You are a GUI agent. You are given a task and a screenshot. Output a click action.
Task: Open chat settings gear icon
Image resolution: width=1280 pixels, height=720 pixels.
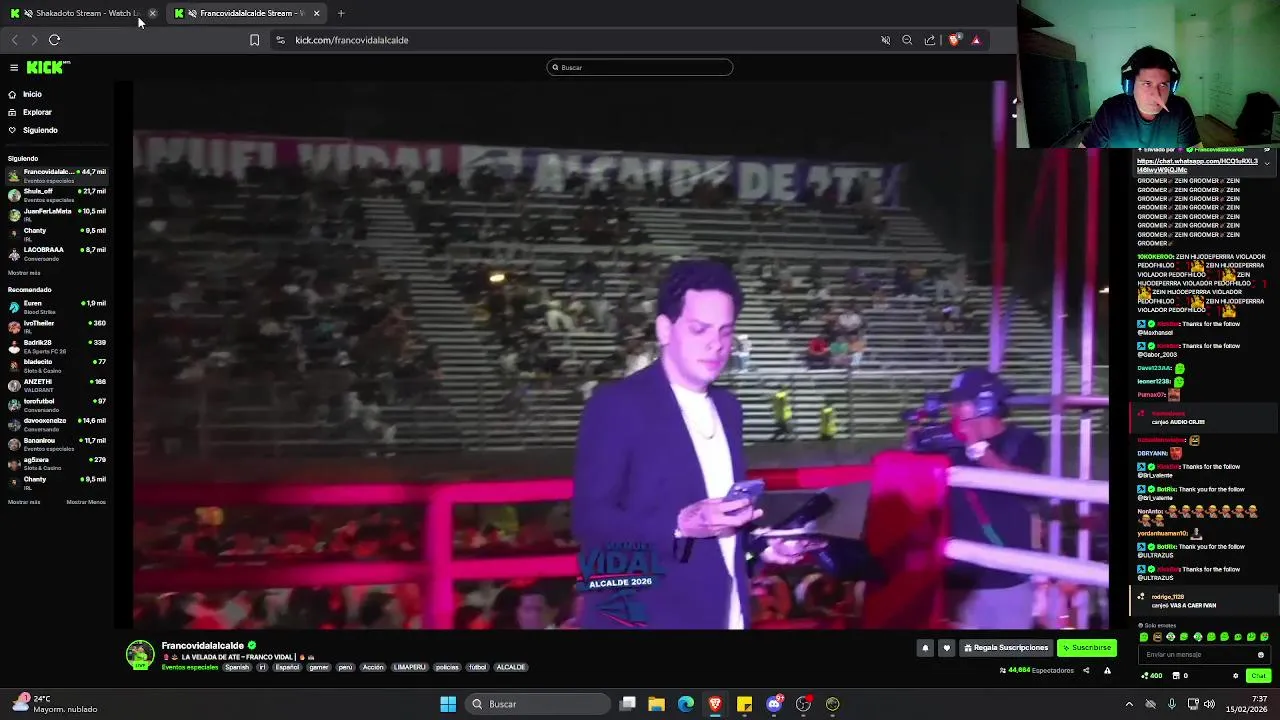coord(1236,676)
